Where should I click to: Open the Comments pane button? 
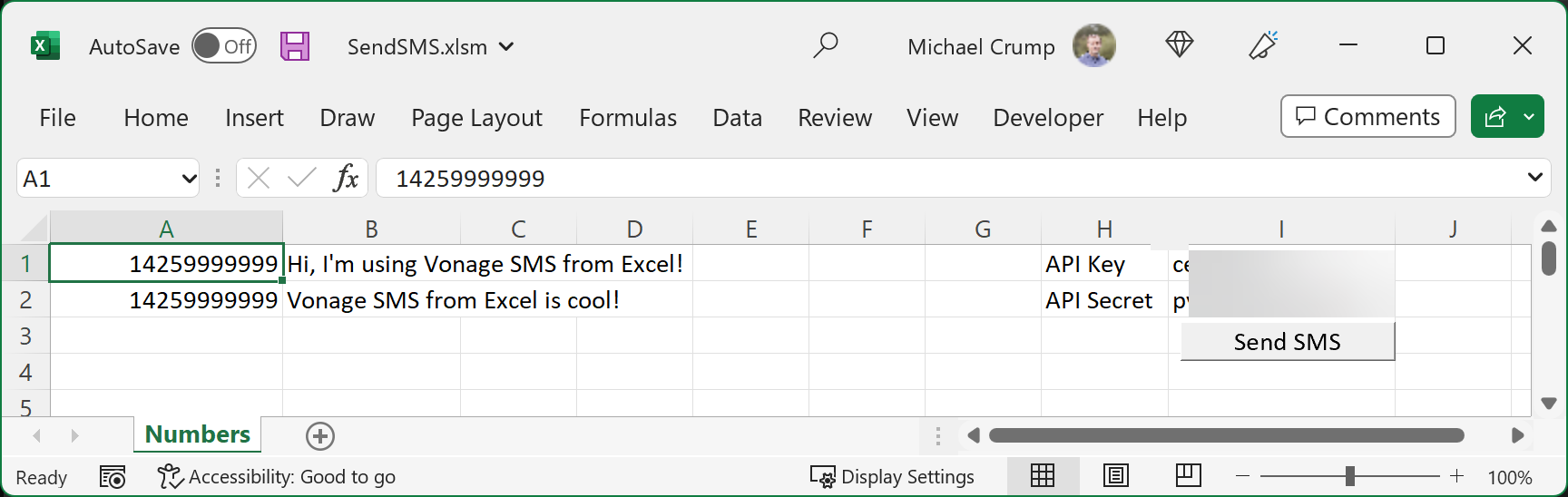[x=1368, y=116]
